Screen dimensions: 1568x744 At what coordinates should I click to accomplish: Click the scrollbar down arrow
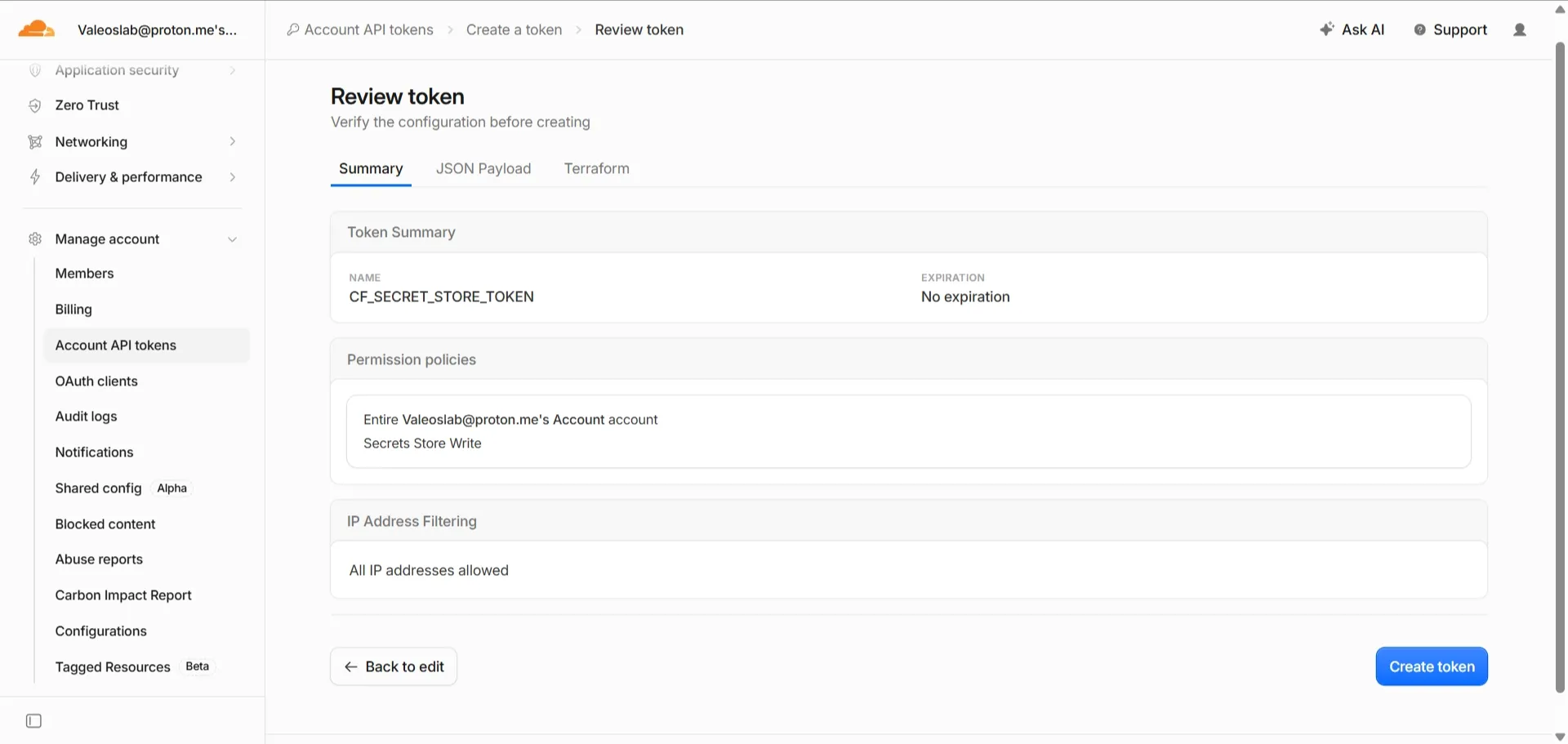point(1560,737)
